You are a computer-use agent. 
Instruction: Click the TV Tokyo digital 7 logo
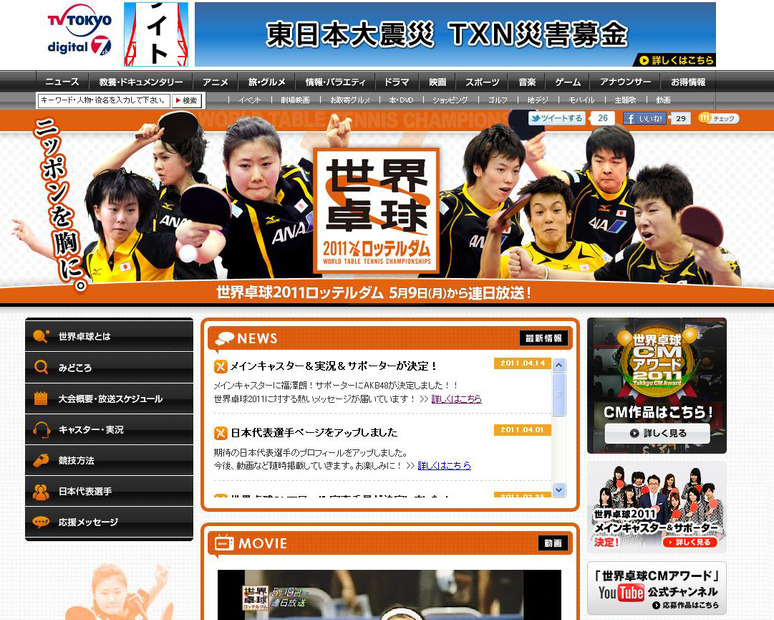(79, 31)
